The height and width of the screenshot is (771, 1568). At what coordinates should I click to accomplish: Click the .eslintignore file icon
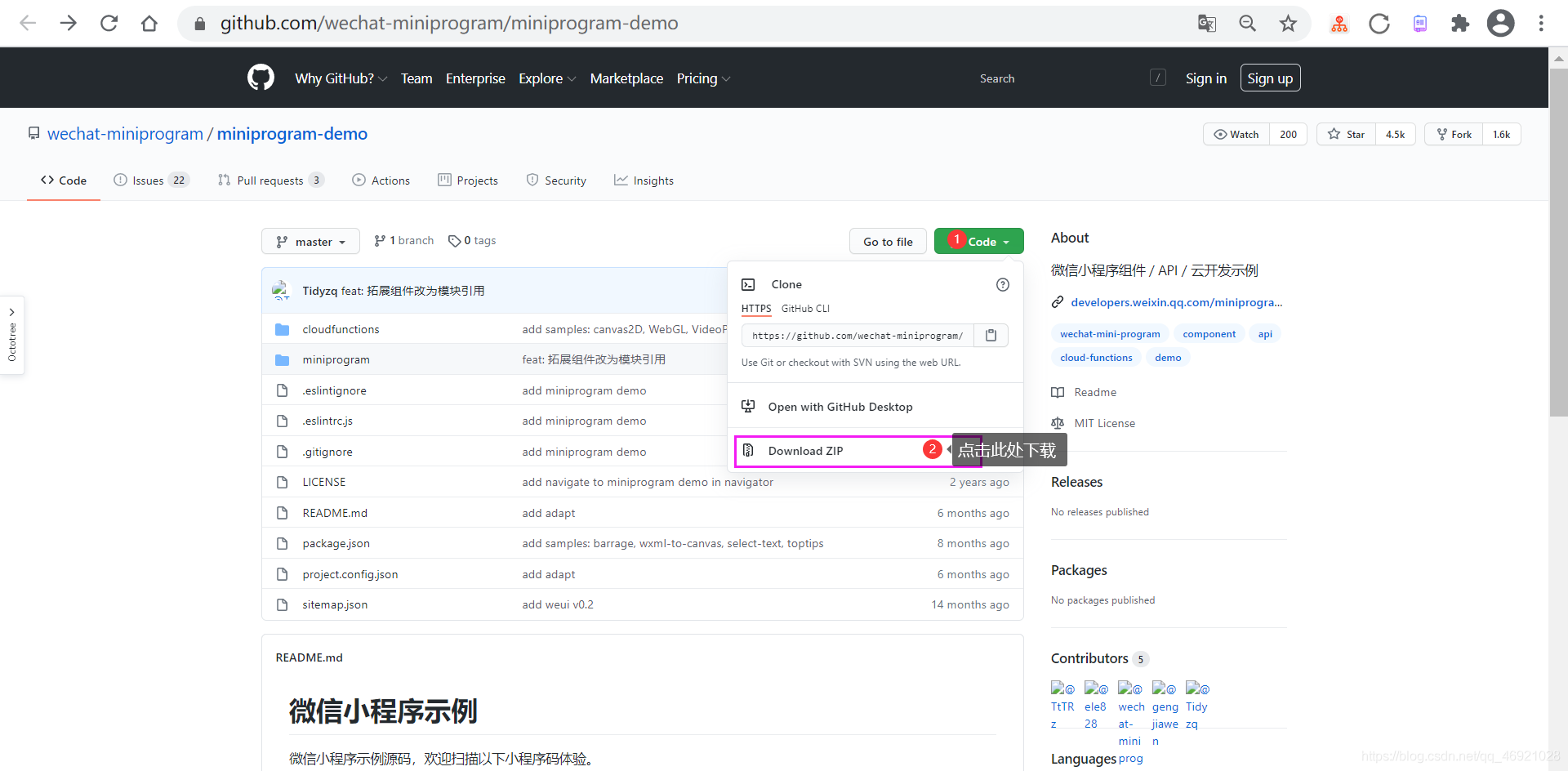283,390
